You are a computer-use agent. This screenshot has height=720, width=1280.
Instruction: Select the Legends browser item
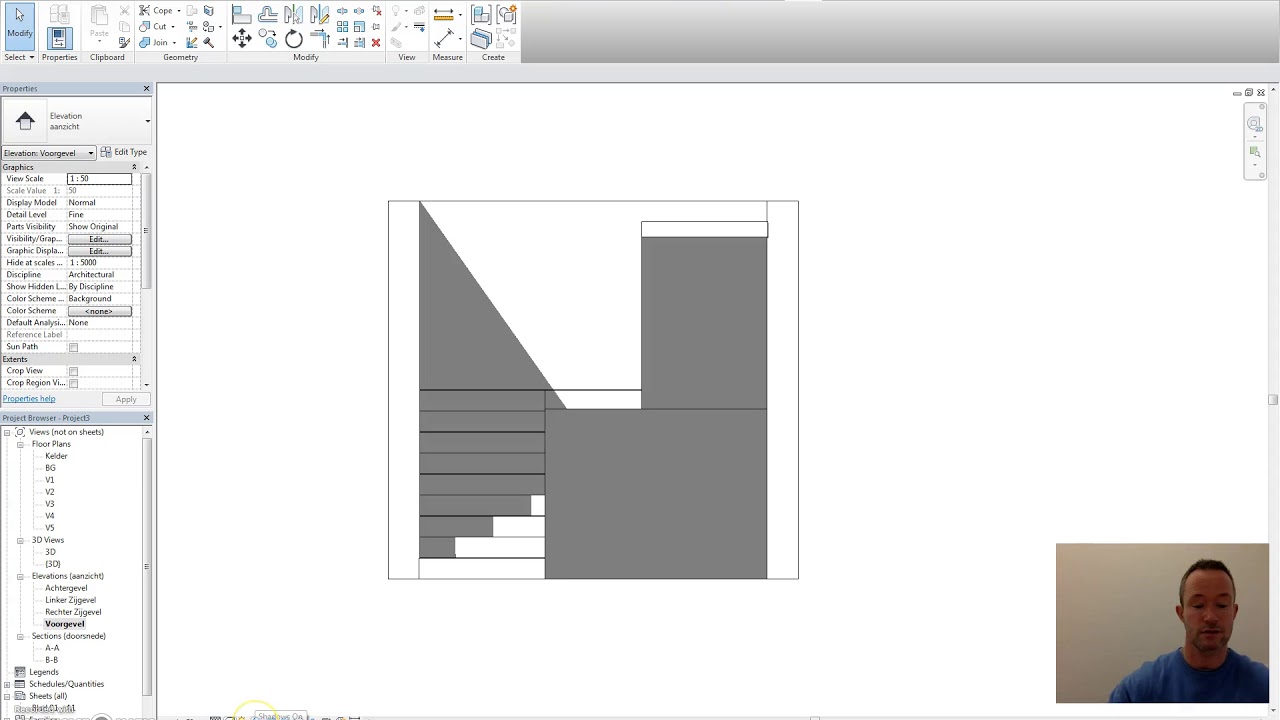pyautogui.click(x=44, y=672)
